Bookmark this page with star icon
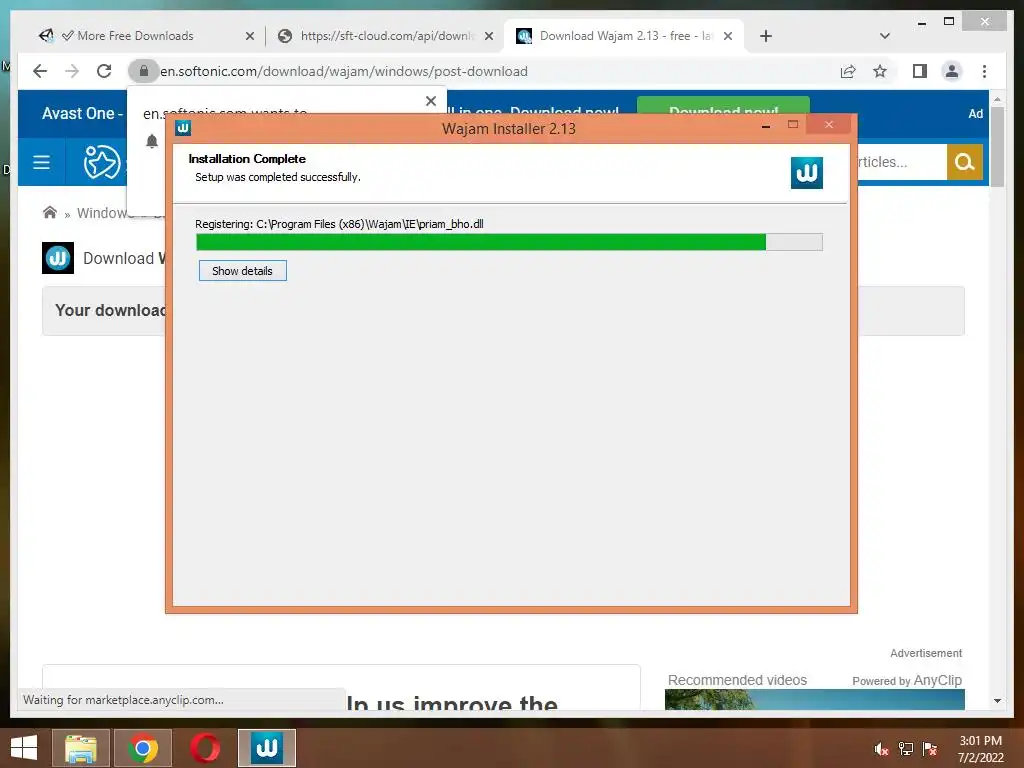The image size is (1024, 768). (880, 71)
